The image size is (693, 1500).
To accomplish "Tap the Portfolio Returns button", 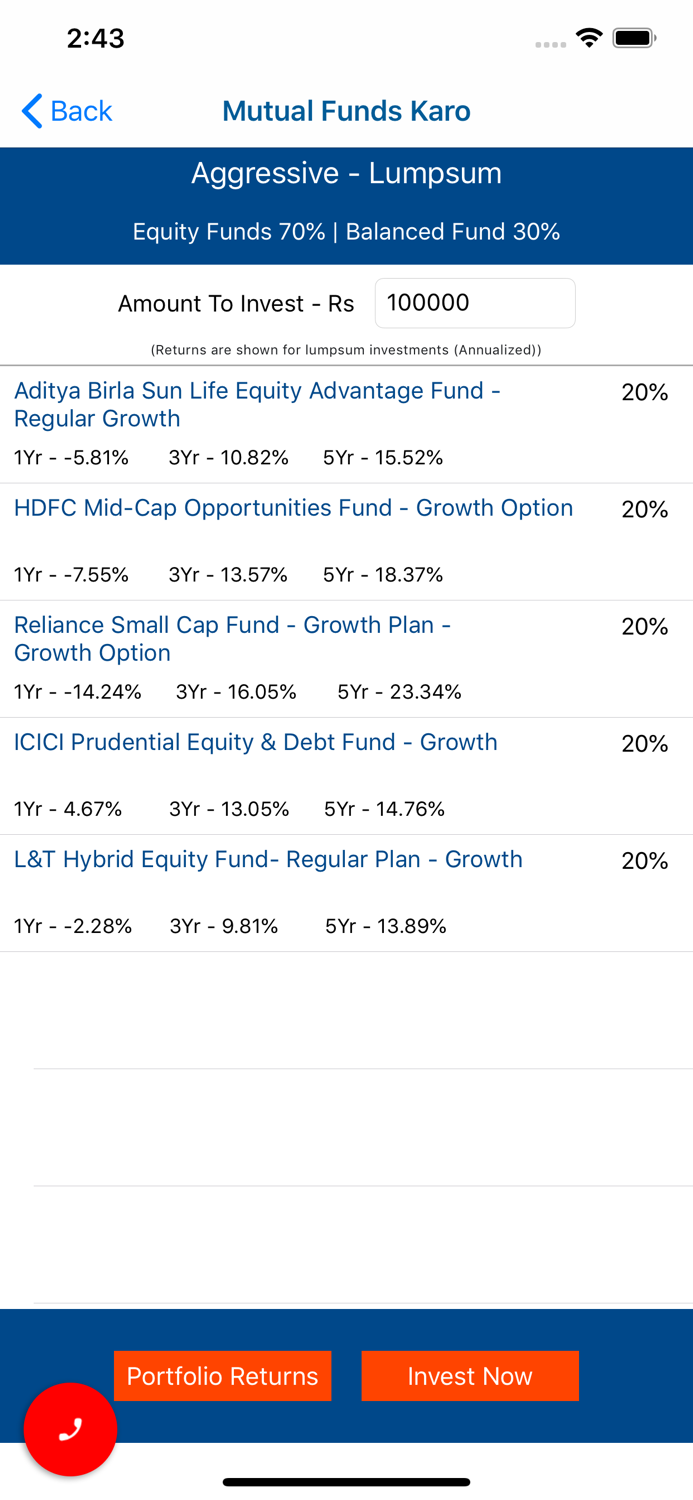I will point(222,1376).
